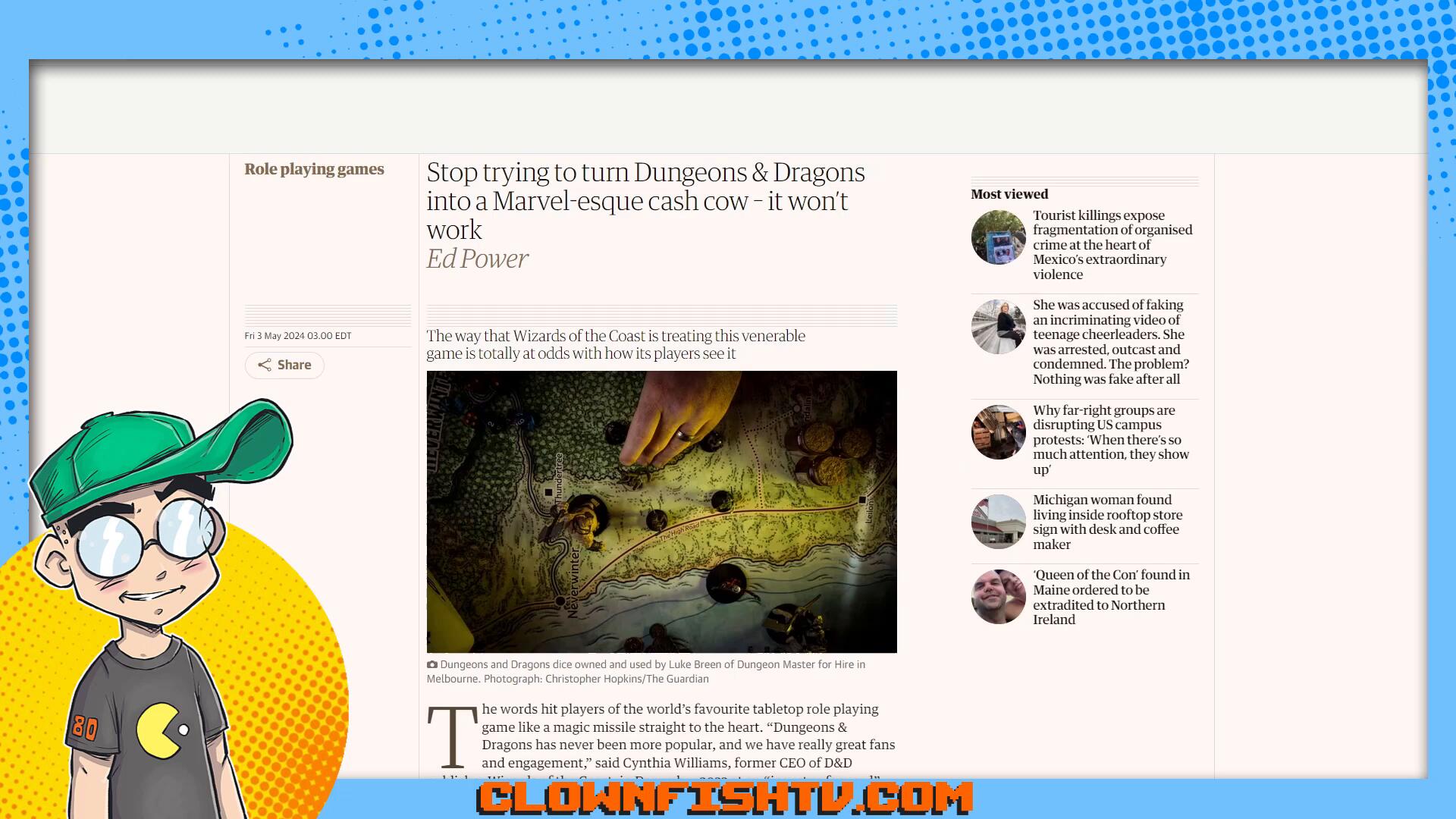The height and width of the screenshot is (819, 1456).
Task: Open the Role playing games section link
Action: [314, 169]
